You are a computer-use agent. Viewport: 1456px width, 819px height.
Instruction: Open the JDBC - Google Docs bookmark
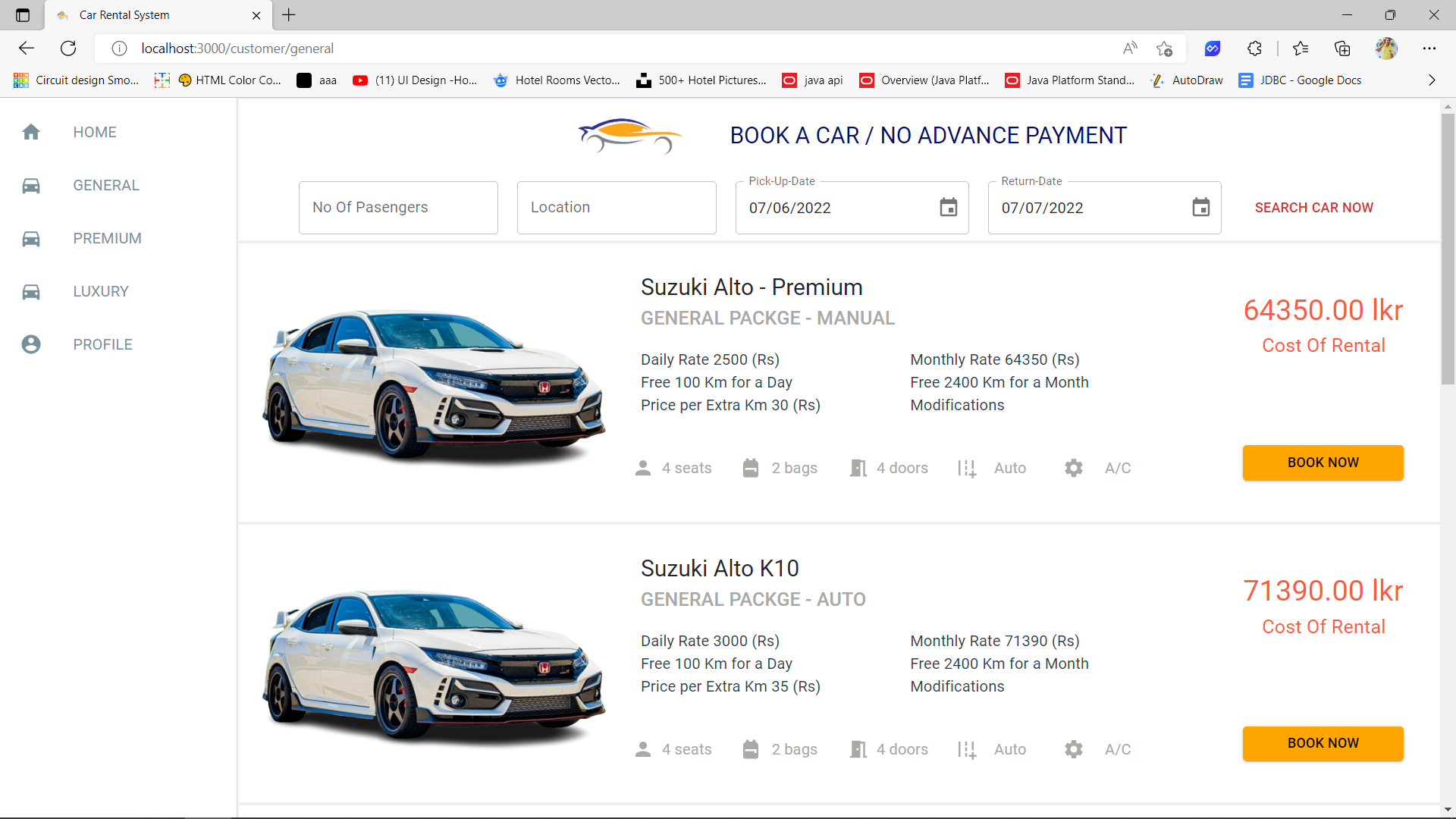click(x=1300, y=80)
